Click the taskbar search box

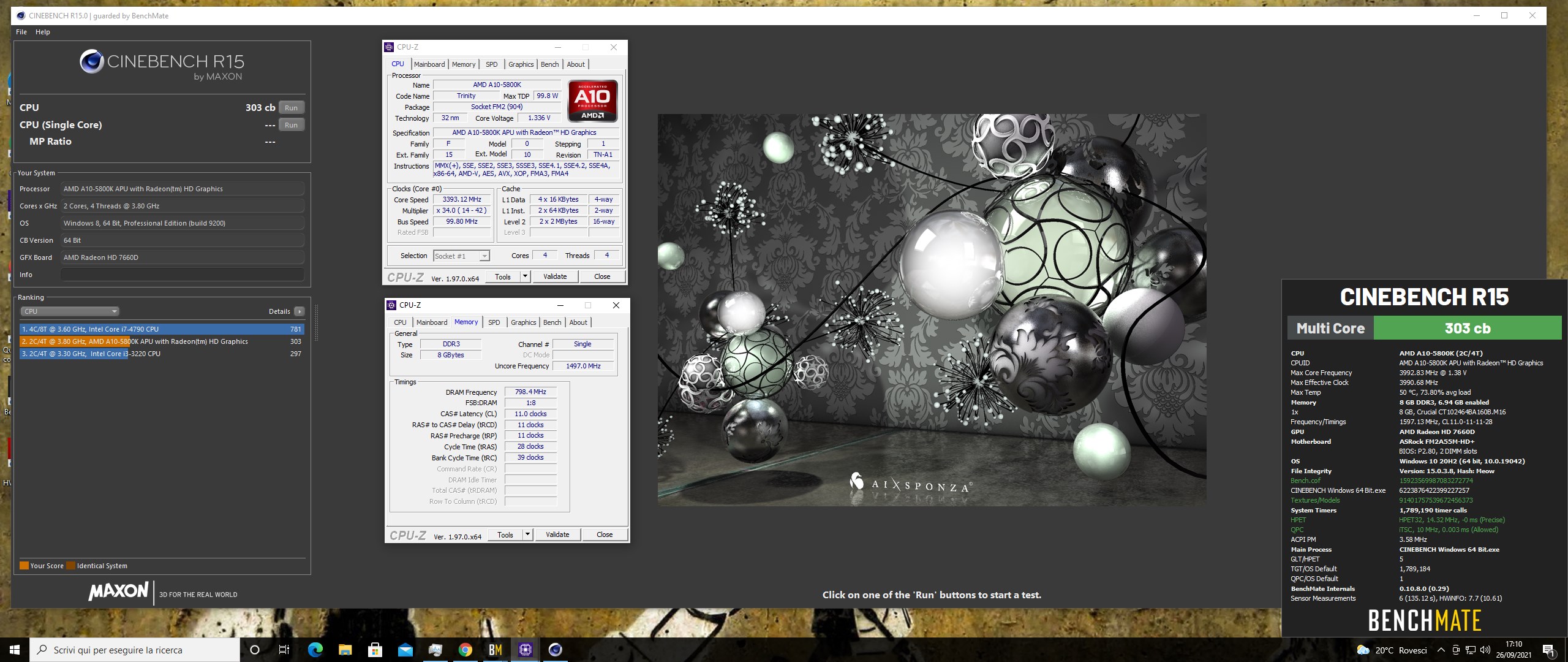[x=135, y=650]
